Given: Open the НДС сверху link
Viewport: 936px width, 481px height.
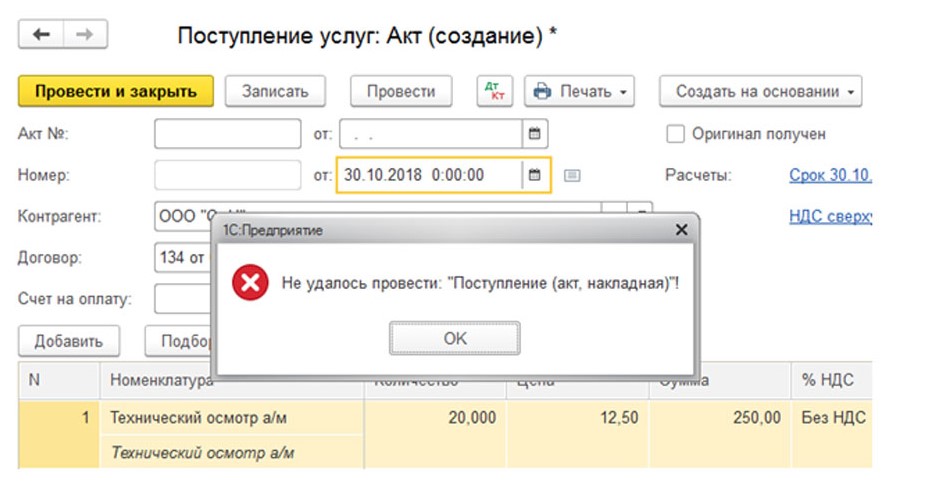Looking at the screenshot, I should coord(830,217).
